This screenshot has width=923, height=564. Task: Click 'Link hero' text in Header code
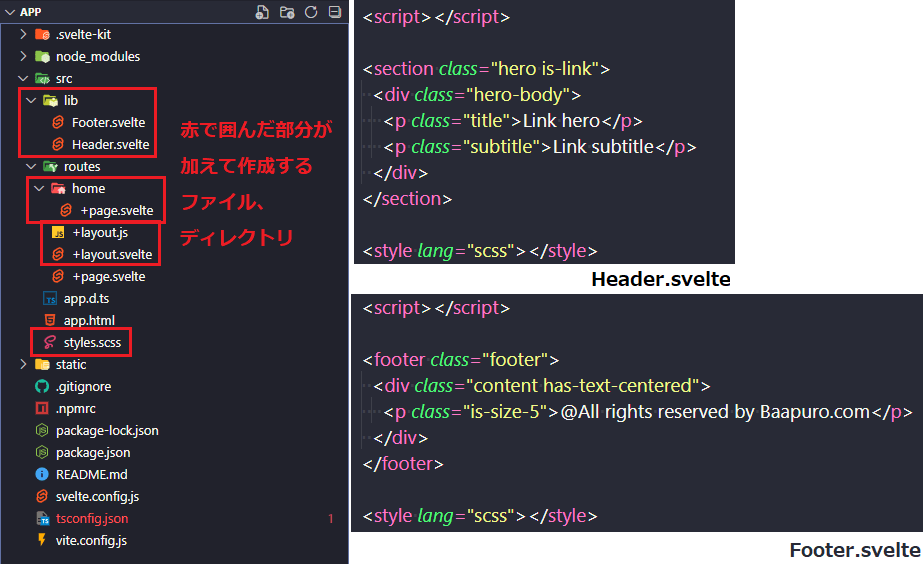click(562, 121)
